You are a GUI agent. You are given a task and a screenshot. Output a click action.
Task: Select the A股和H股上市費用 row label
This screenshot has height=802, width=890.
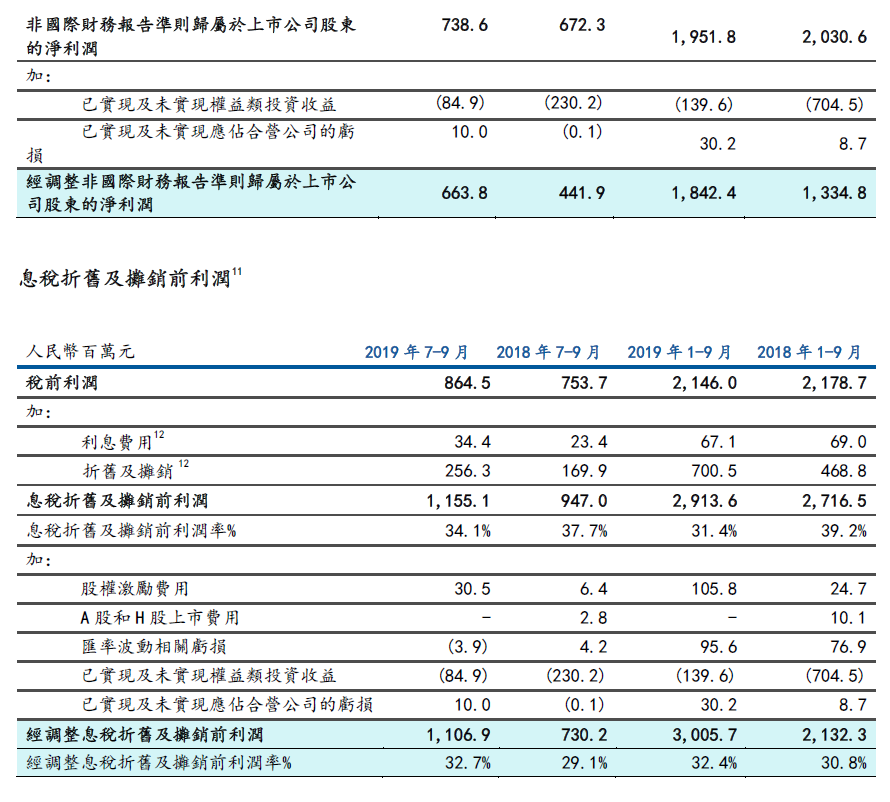coord(160,618)
